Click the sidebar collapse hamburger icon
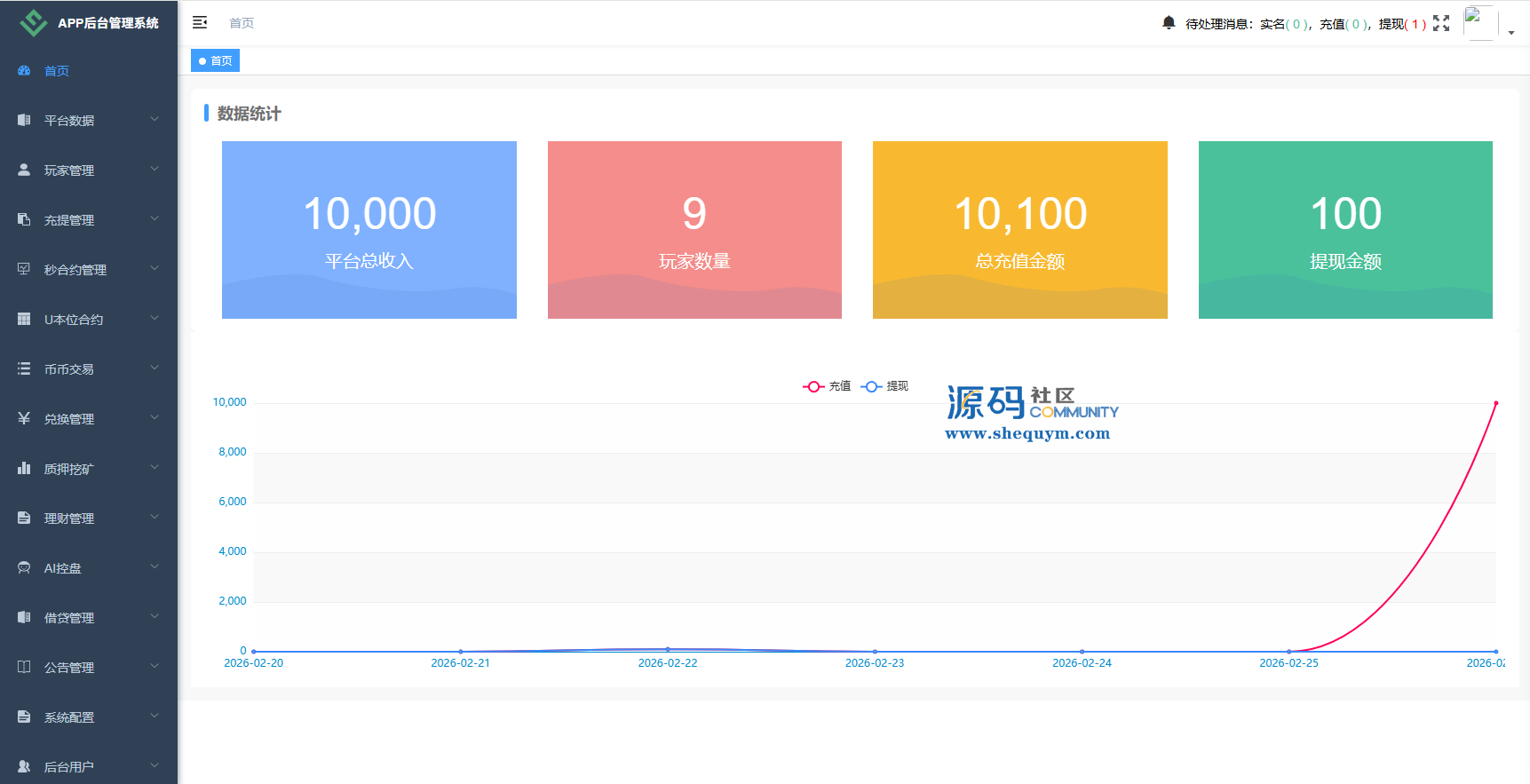The image size is (1530, 784). (200, 22)
